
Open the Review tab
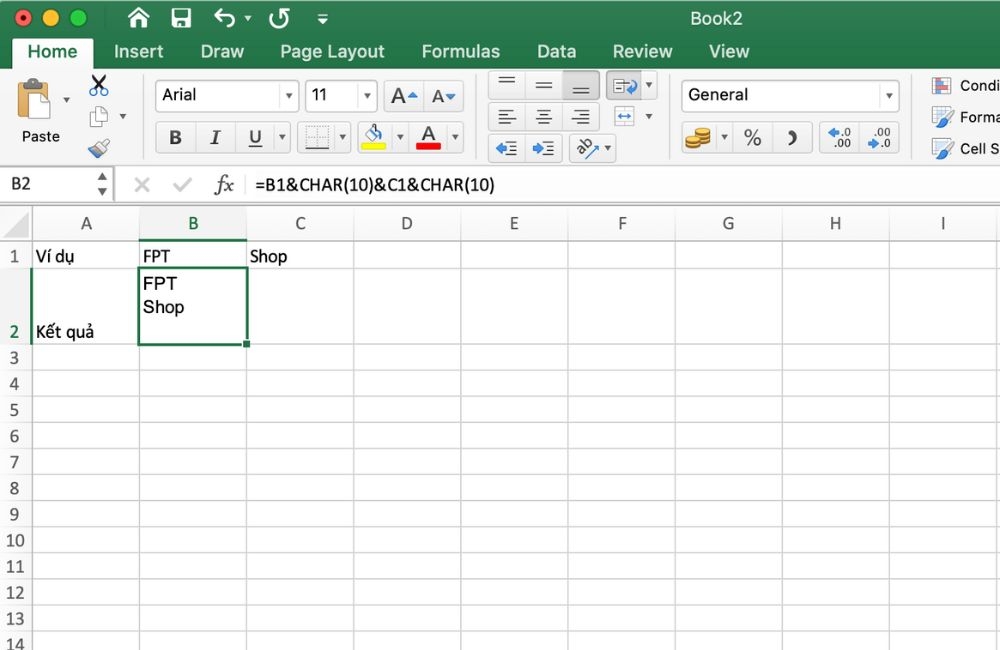tap(642, 51)
